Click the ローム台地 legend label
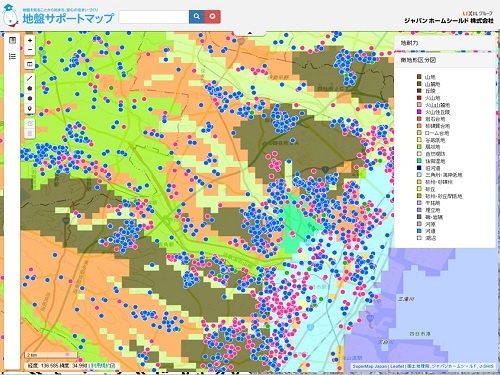 (437, 133)
